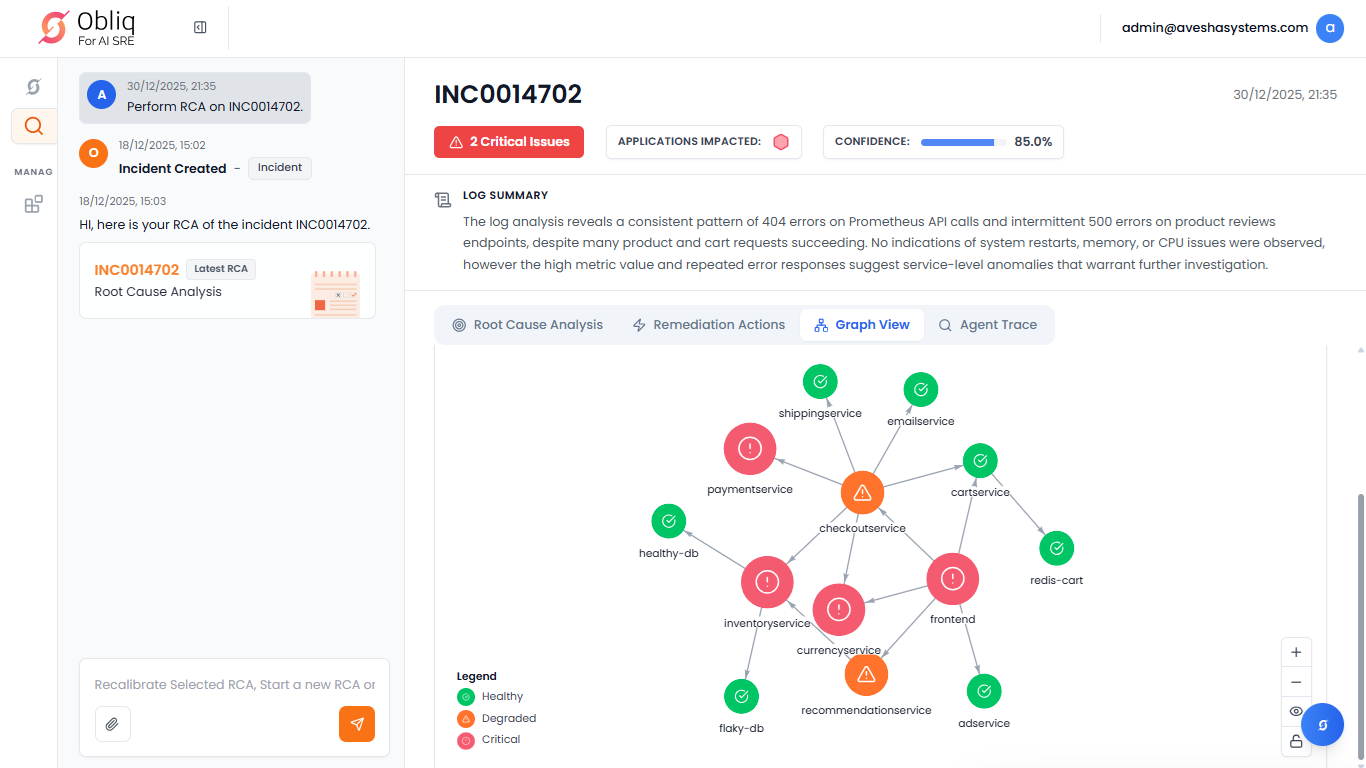
Task: Open the search icon in left sidebar
Action: coord(34,126)
